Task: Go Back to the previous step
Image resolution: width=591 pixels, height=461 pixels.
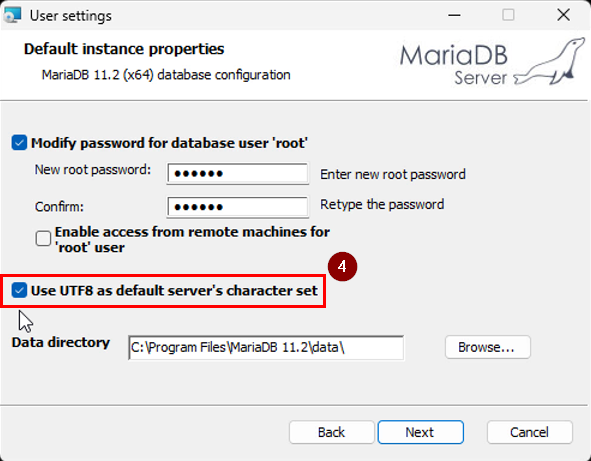Action: click(x=331, y=432)
